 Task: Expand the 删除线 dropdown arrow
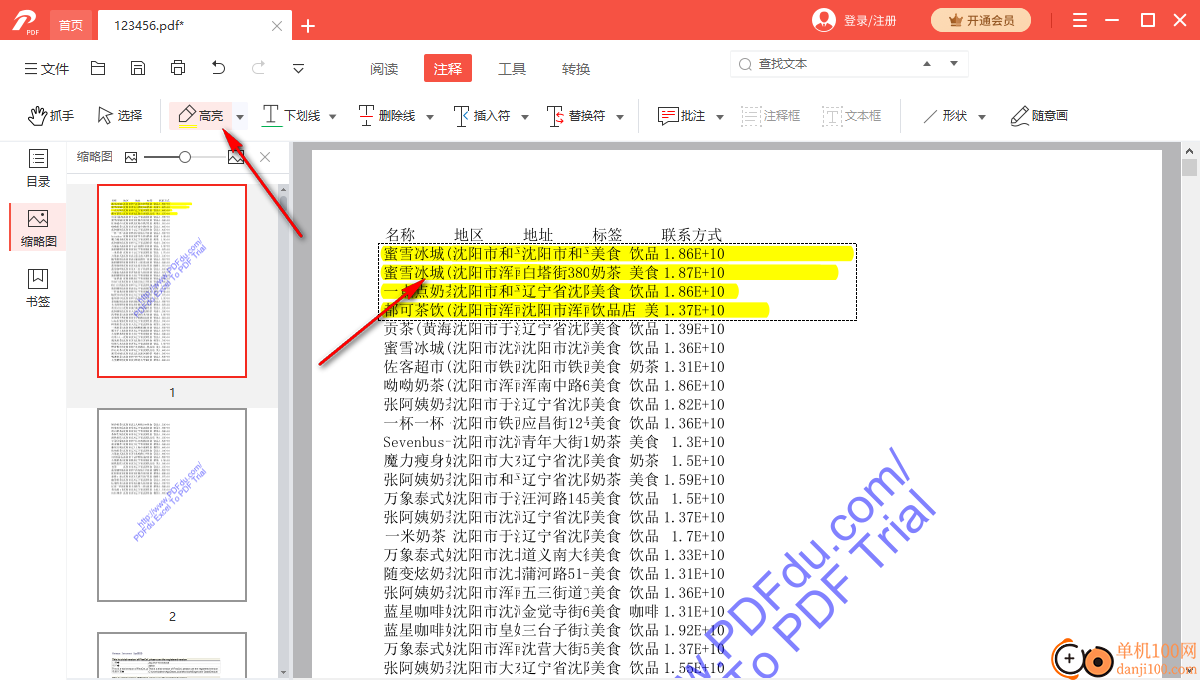click(x=430, y=117)
